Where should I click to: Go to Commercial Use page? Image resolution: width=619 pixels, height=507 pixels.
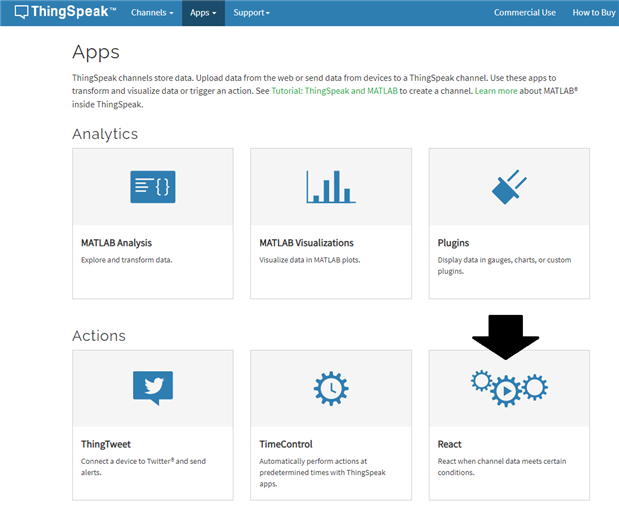[524, 13]
